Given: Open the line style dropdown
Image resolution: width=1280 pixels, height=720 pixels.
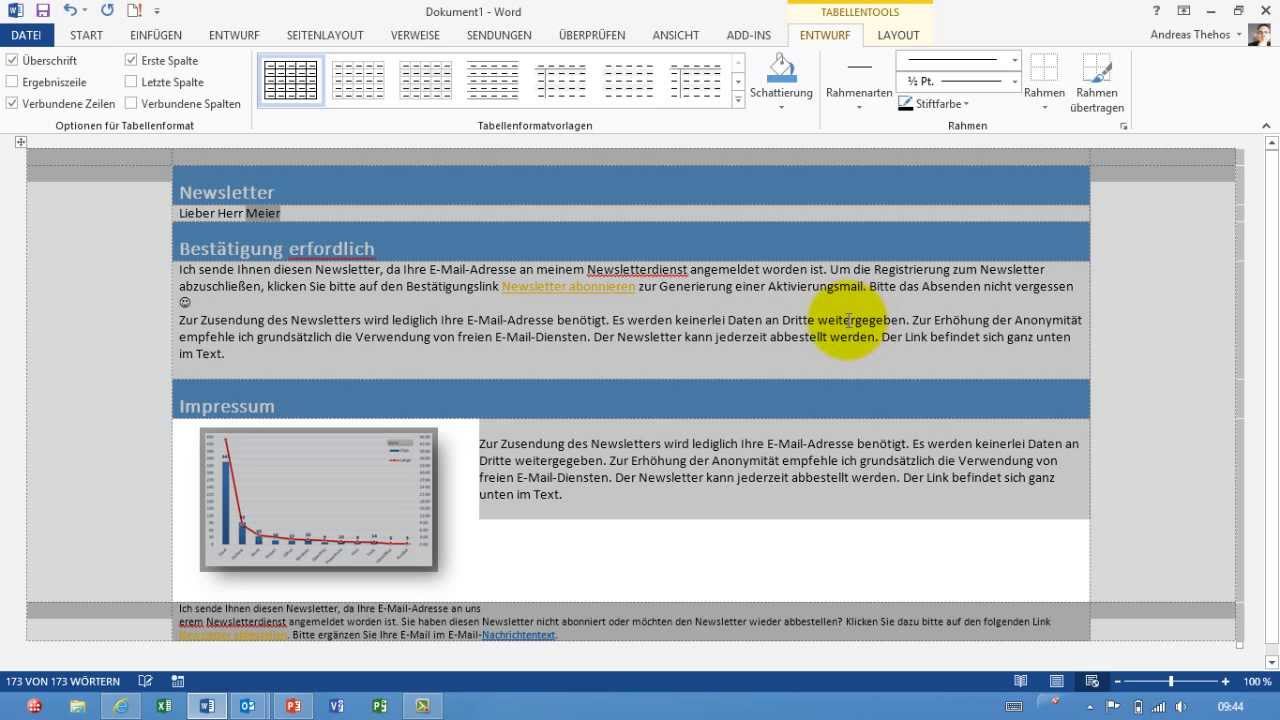Looking at the screenshot, I should click(1015, 60).
